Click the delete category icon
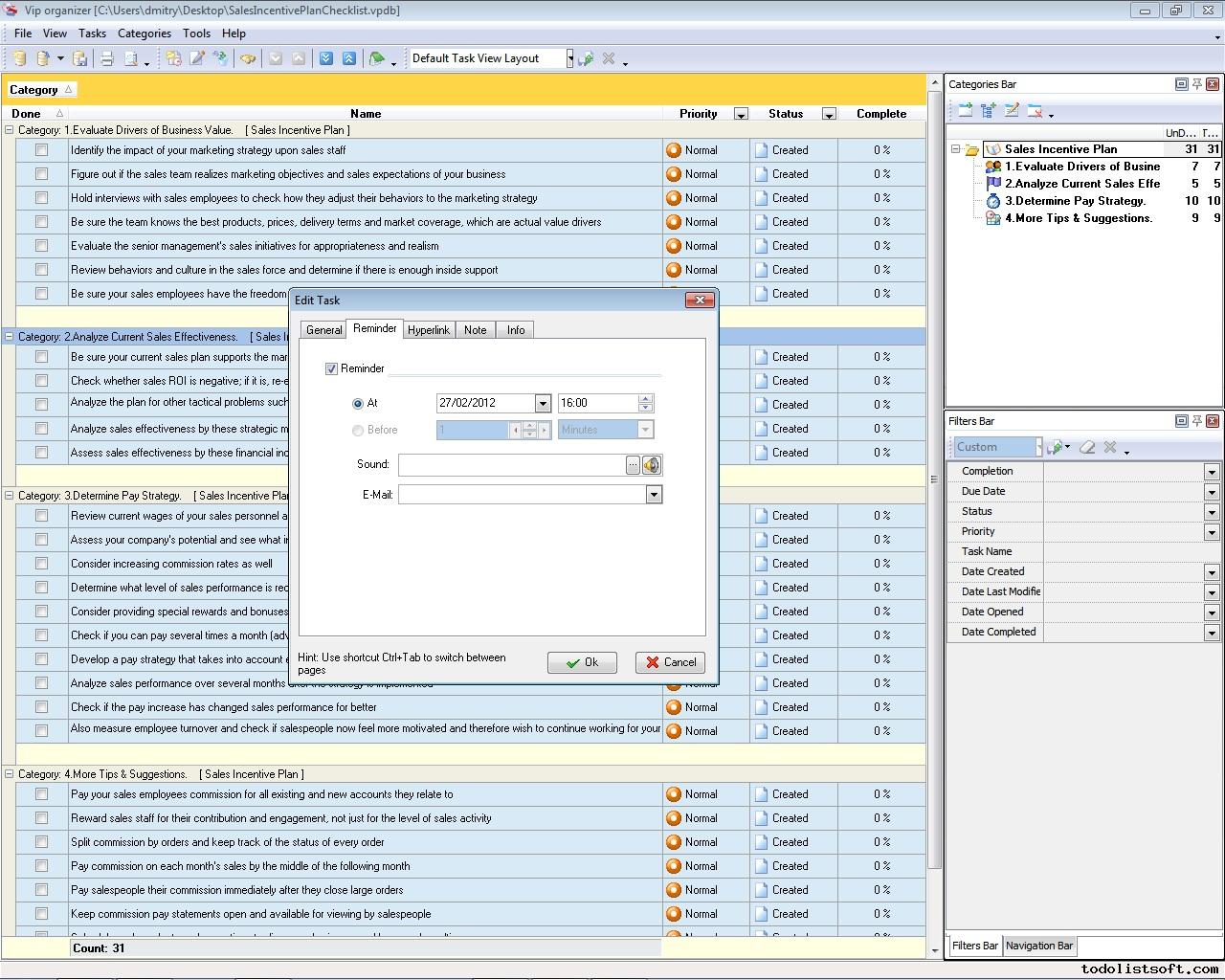 [x=1035, y=111]
